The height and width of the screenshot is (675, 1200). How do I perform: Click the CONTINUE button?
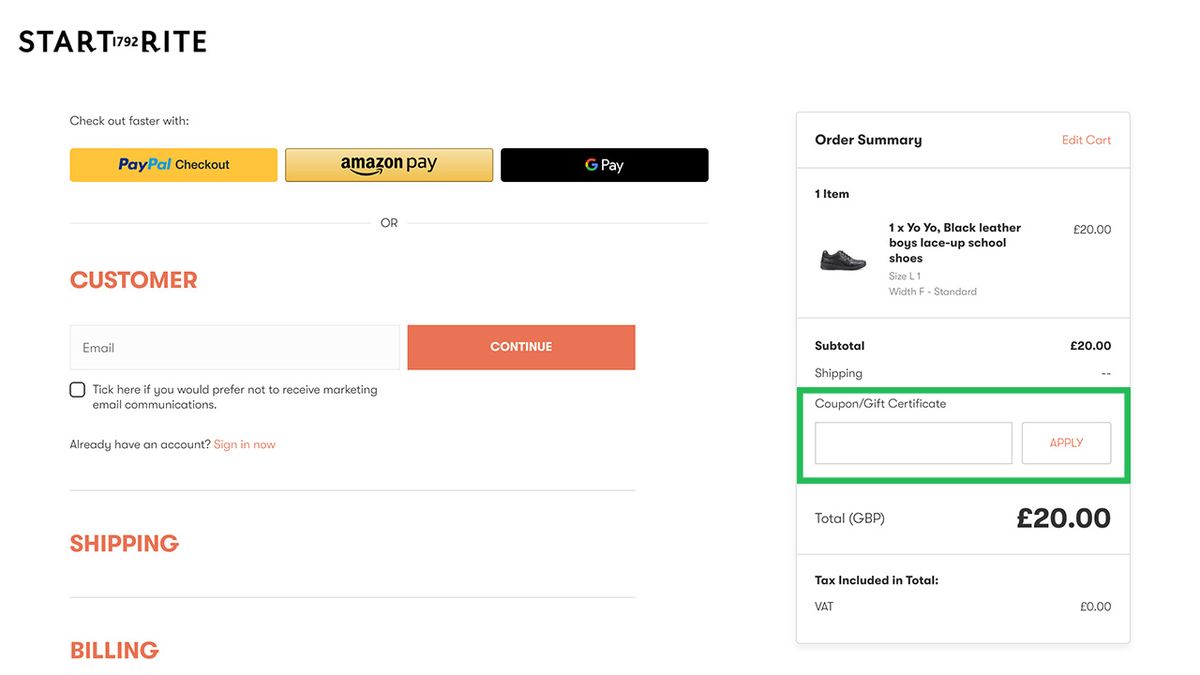coord(520,346)
